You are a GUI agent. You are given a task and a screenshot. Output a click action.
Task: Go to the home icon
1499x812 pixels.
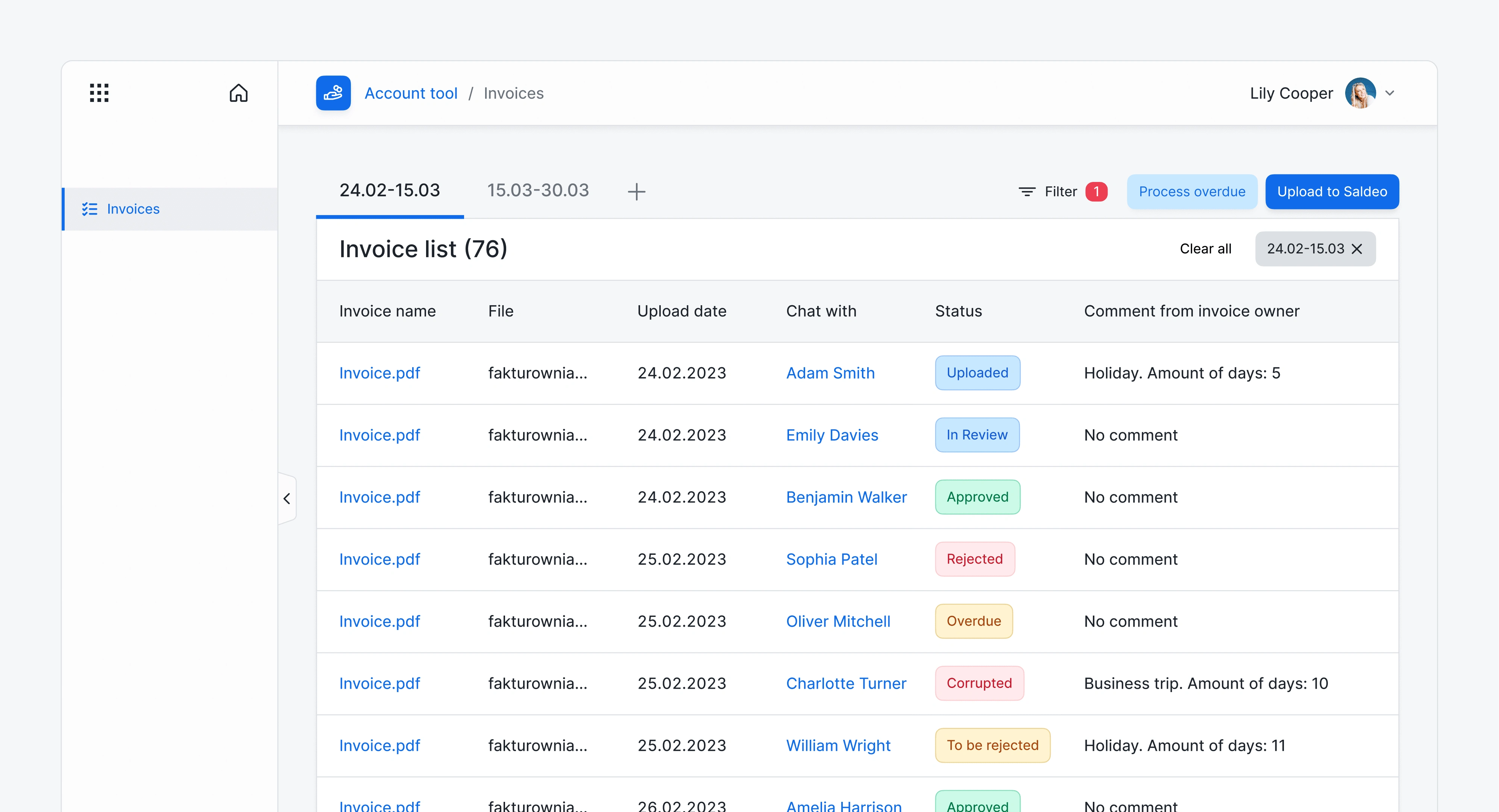coord(238,93)
